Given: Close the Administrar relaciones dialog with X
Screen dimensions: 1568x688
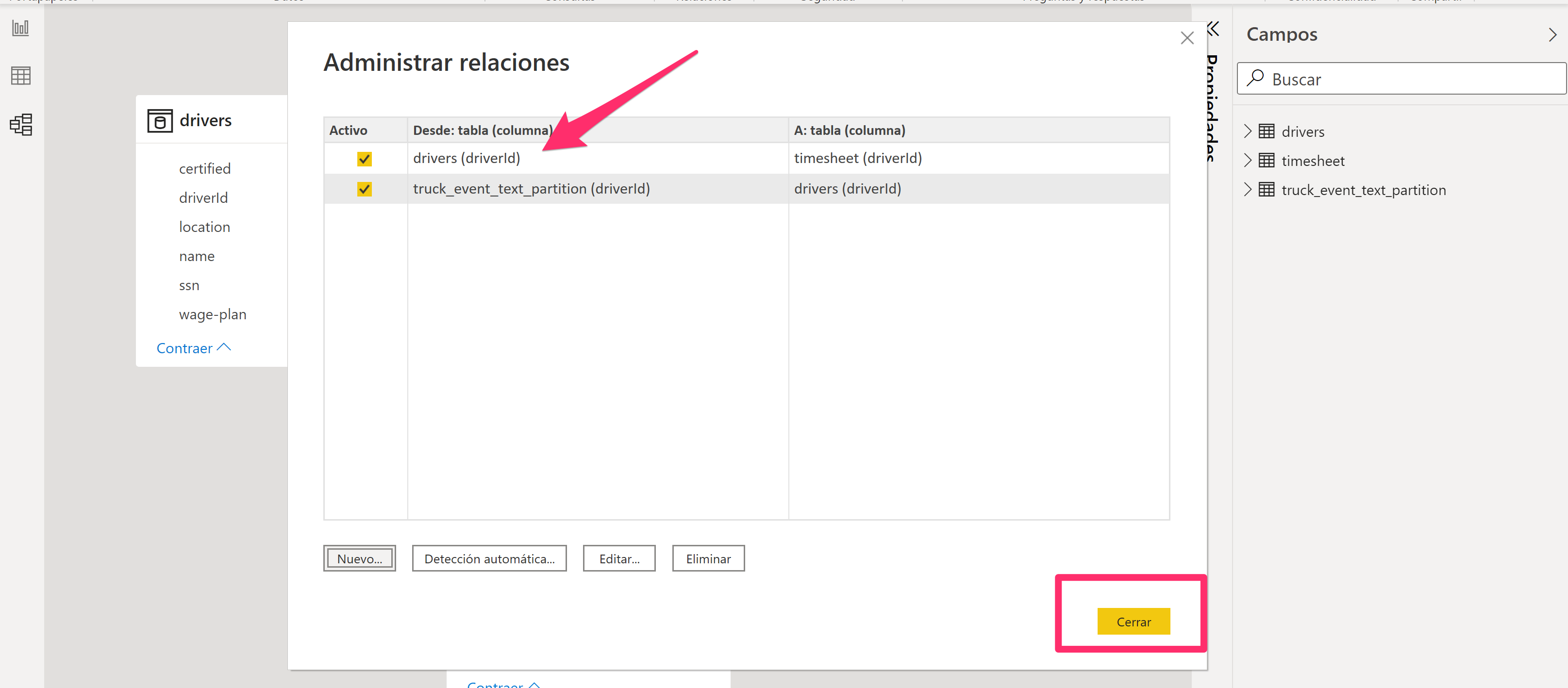Looking at the screenshot, I should pyautogui.click(x=1186, y=38).
